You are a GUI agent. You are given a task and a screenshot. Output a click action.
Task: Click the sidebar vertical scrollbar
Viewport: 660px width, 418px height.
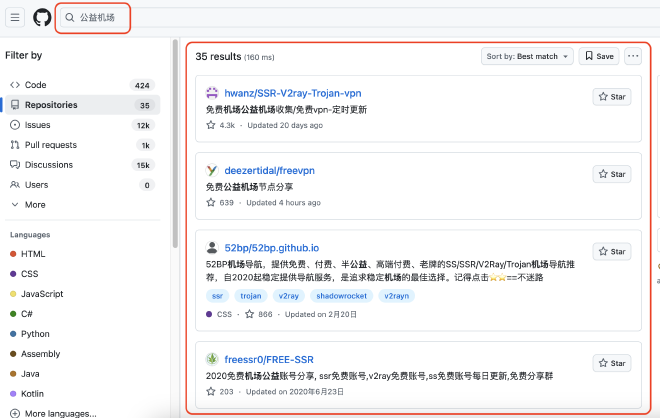coord(175,143)
